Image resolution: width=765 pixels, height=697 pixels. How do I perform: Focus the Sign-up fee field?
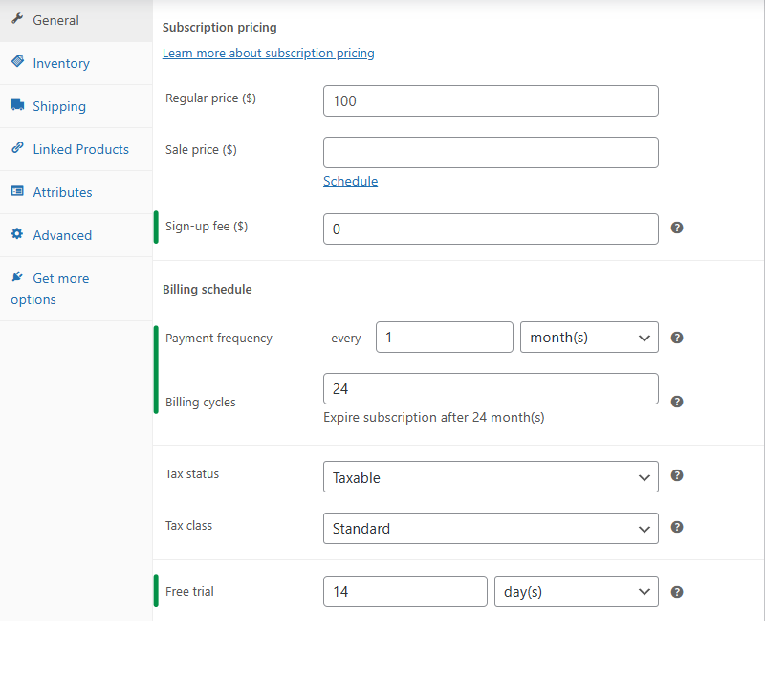pos(491,229)
